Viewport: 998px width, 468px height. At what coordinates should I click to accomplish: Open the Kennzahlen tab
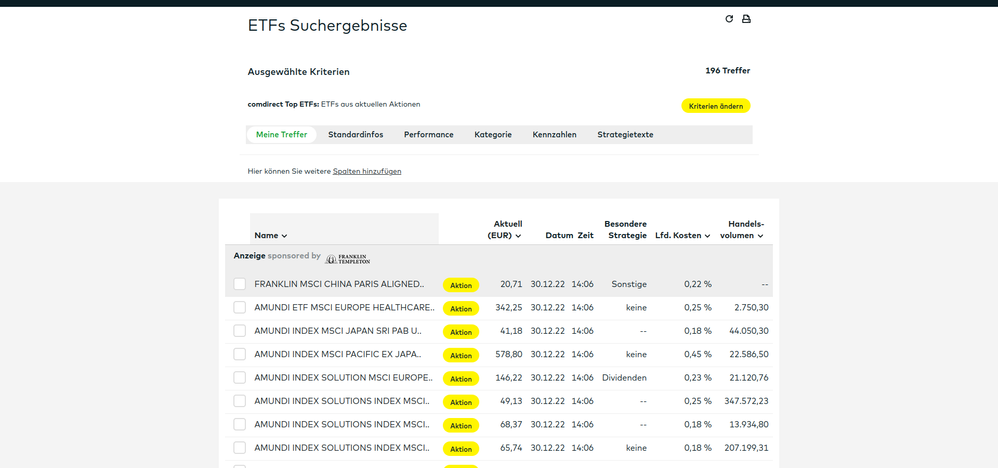[554, 134]
